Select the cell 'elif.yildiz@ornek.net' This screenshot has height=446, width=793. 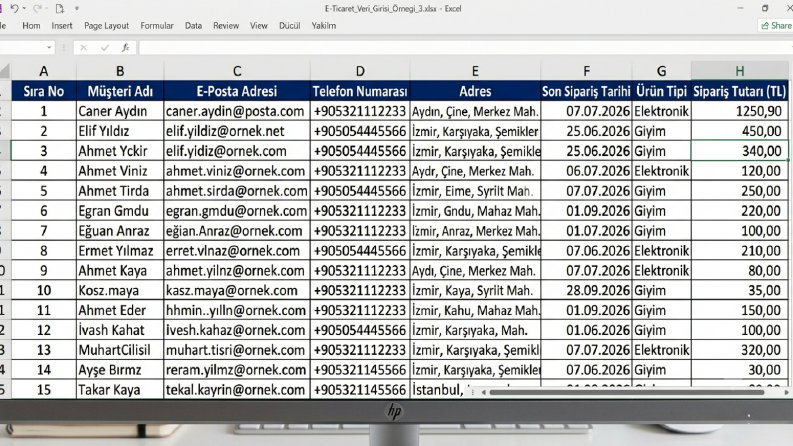point(237,131)
